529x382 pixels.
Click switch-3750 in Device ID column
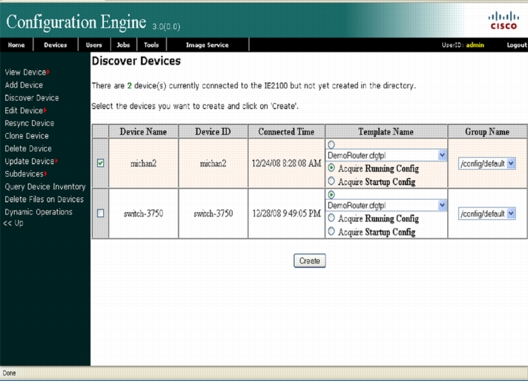[x=213, y=214]
